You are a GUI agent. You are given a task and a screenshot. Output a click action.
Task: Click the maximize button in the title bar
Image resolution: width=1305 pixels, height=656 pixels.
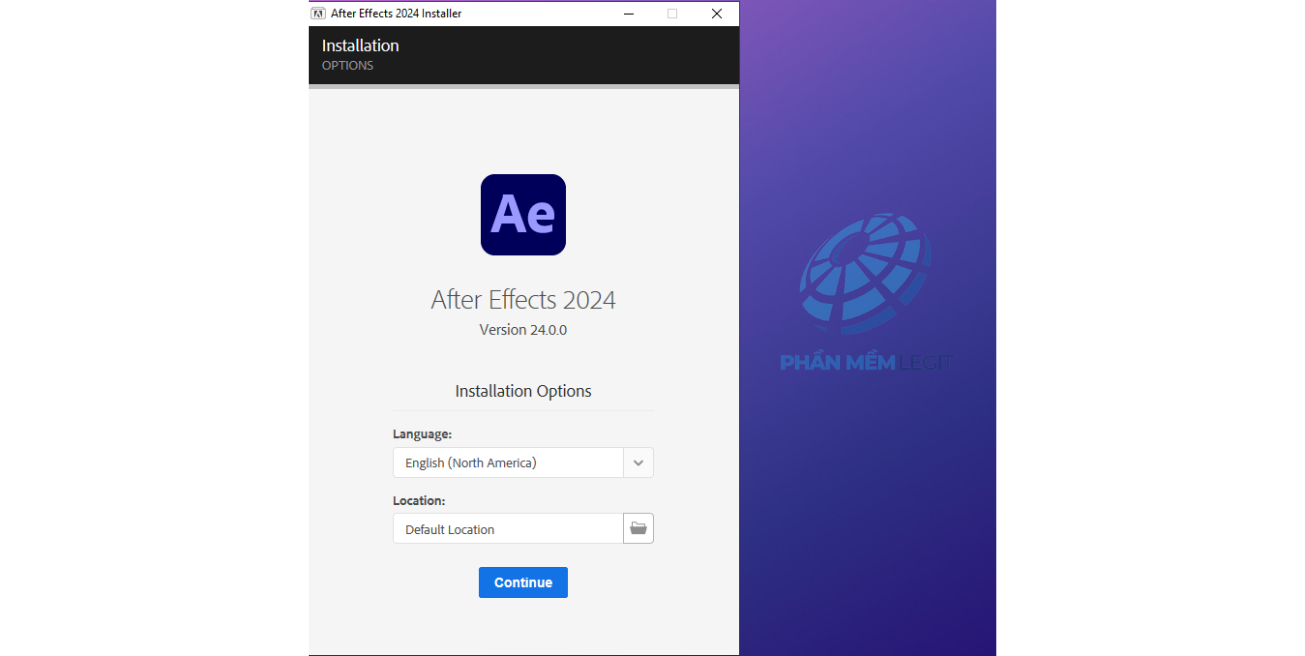pyautogui.click(x=672, y=14)
